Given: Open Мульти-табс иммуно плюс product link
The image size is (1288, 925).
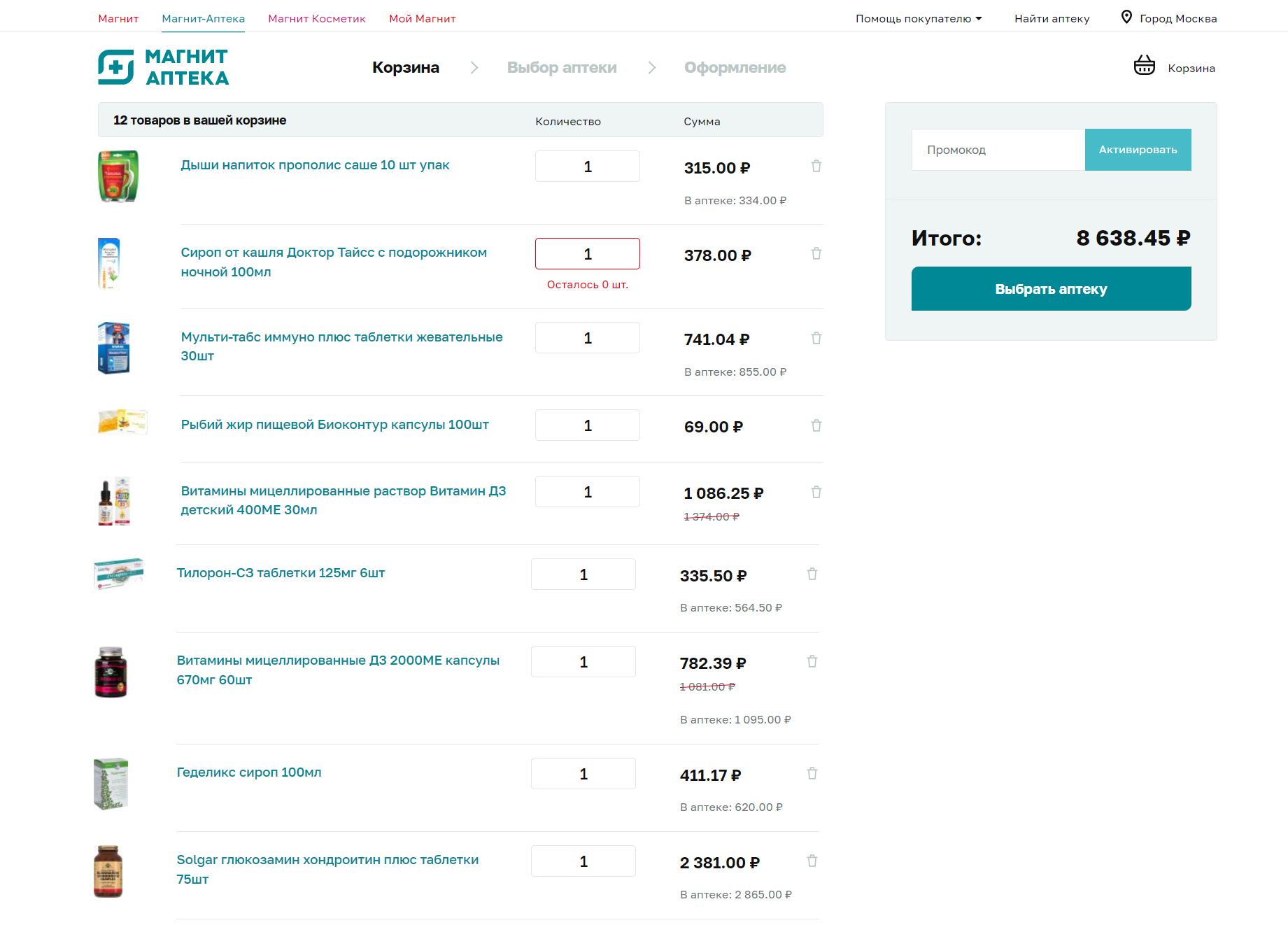Looking at the screenshot, I should [x=342, y=346].
